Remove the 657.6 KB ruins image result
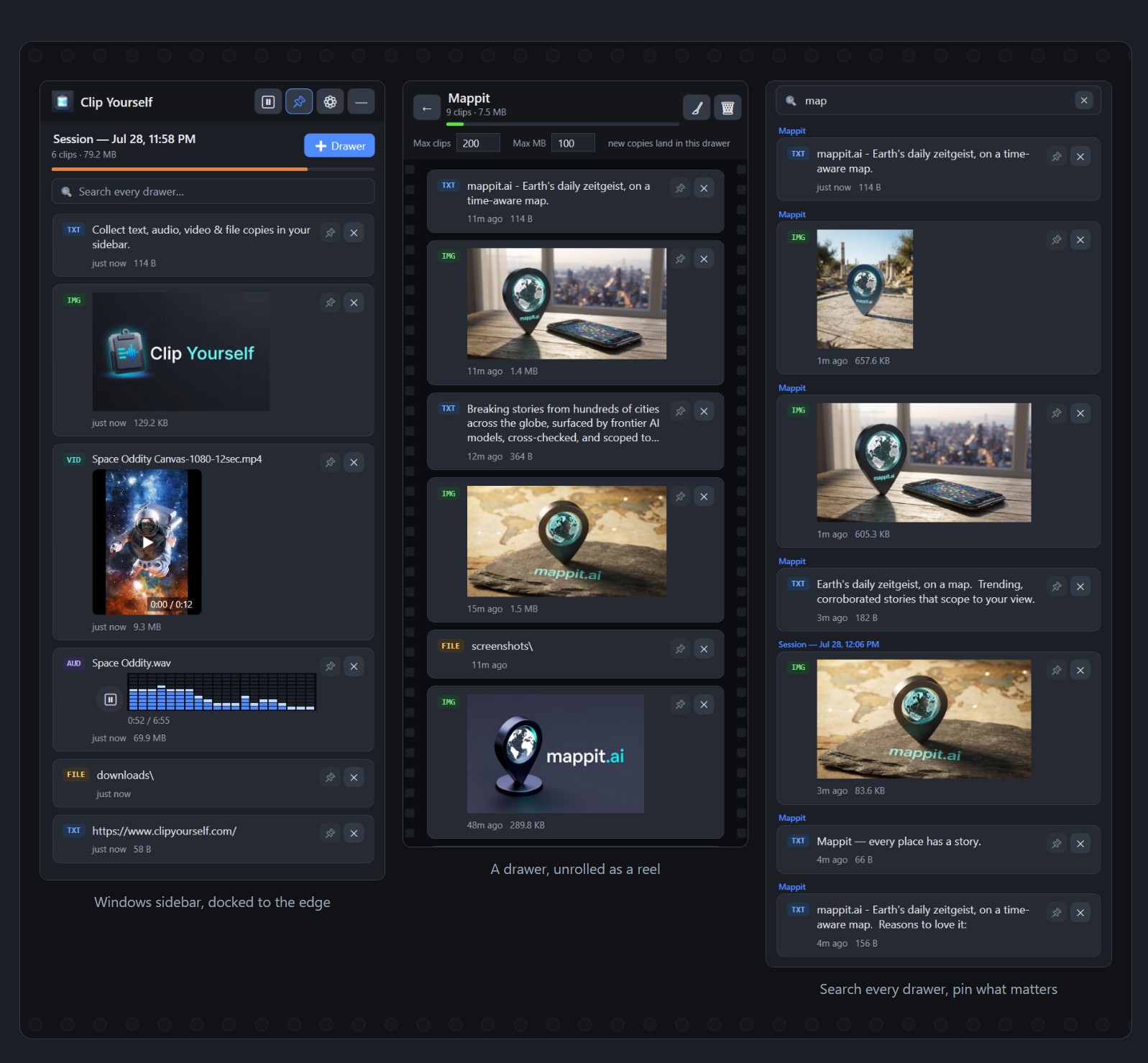Screen dimensions: 1148x1063 coord(1080,240)
